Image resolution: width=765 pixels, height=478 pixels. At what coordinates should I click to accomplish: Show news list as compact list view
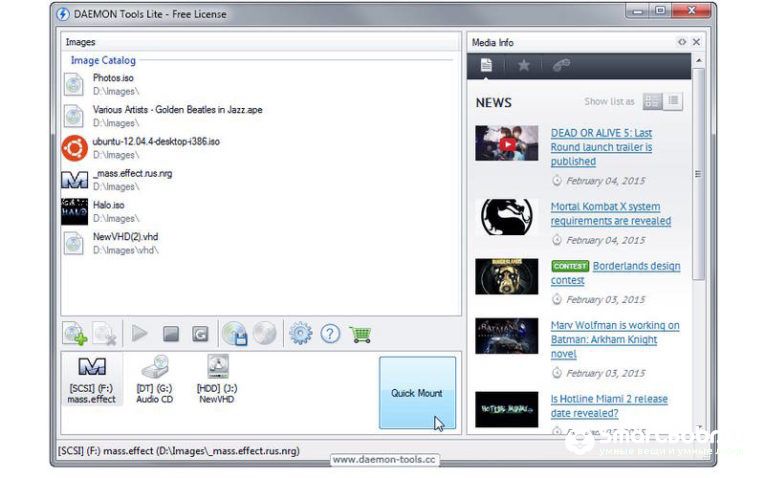[673, 101]
